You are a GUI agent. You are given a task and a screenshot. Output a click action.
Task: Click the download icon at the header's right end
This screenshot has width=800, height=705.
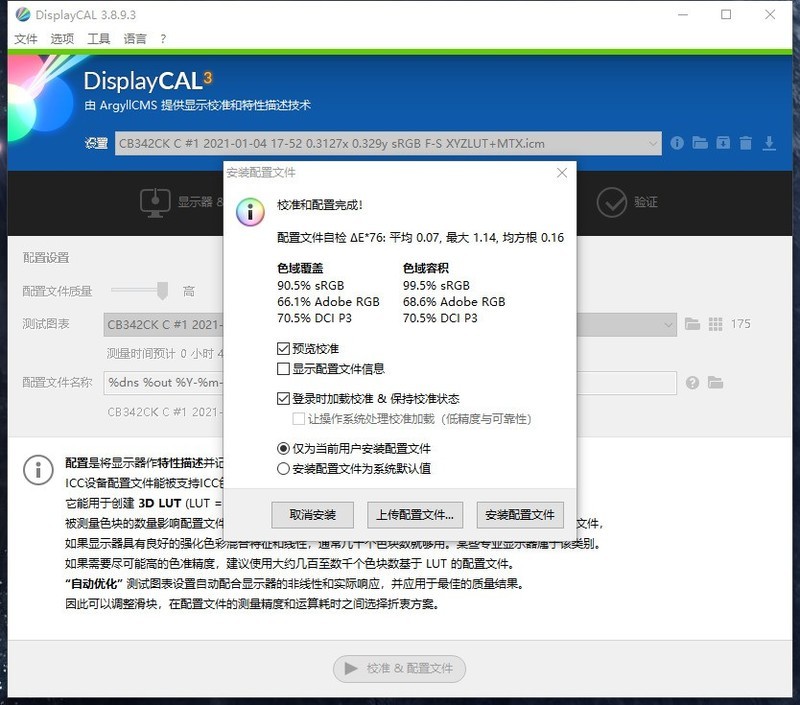point(770,143)
